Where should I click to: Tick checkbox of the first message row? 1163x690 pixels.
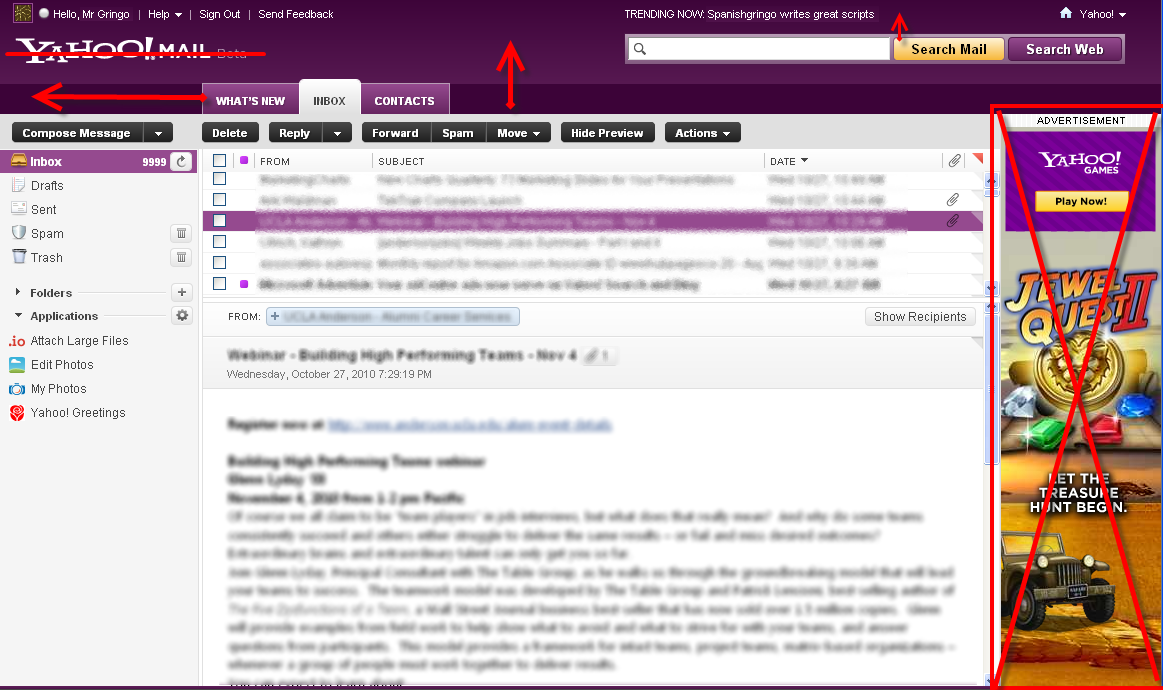[220, 179]
